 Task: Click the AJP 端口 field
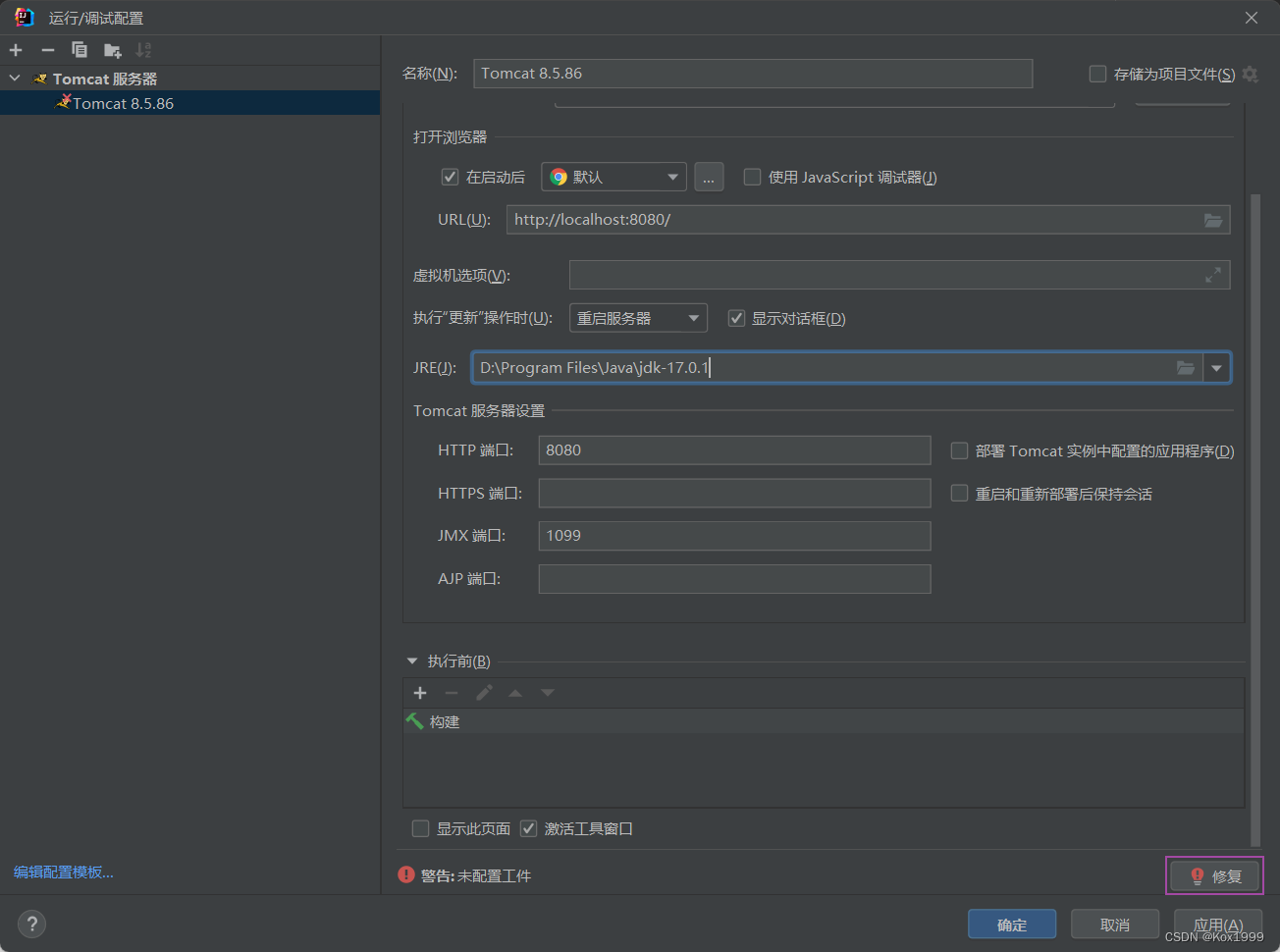click(734, 579)
